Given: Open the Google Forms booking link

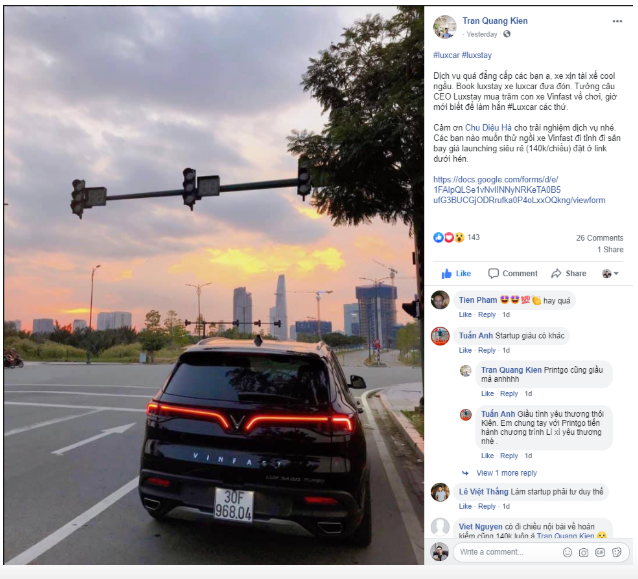Looking at the screenshot, I should coord(519,190).
